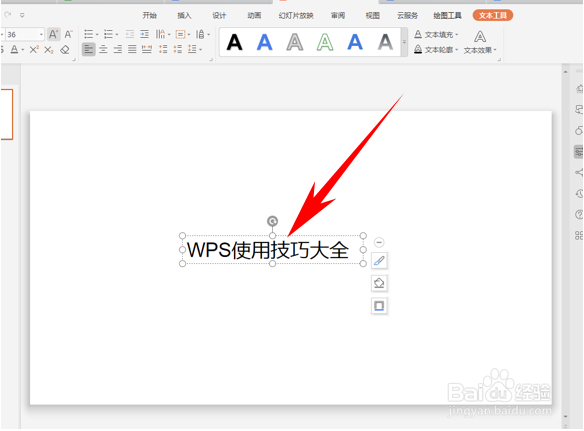Screen dimensions: 584x431
Task: Select the gray outlined text style preset
Action: (x=295, y=42)
